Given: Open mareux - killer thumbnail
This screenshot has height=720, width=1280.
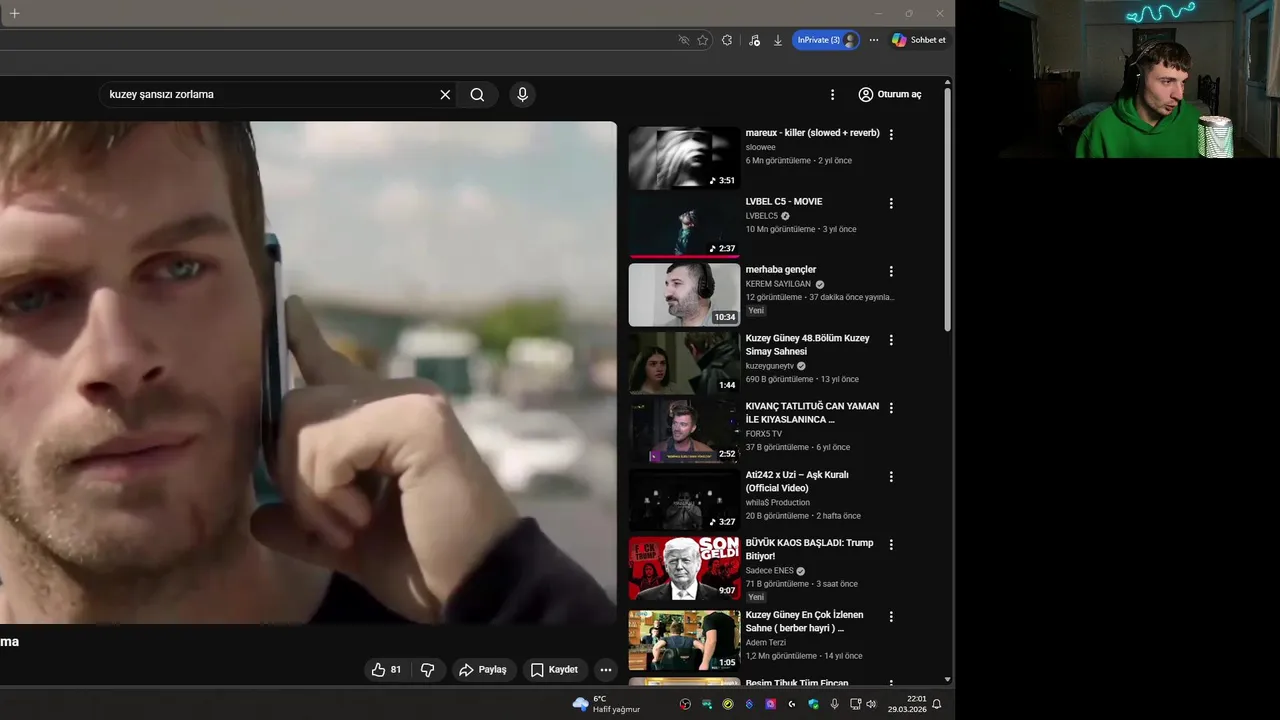Looking at the screenshot, I should (x=684, y=157).
